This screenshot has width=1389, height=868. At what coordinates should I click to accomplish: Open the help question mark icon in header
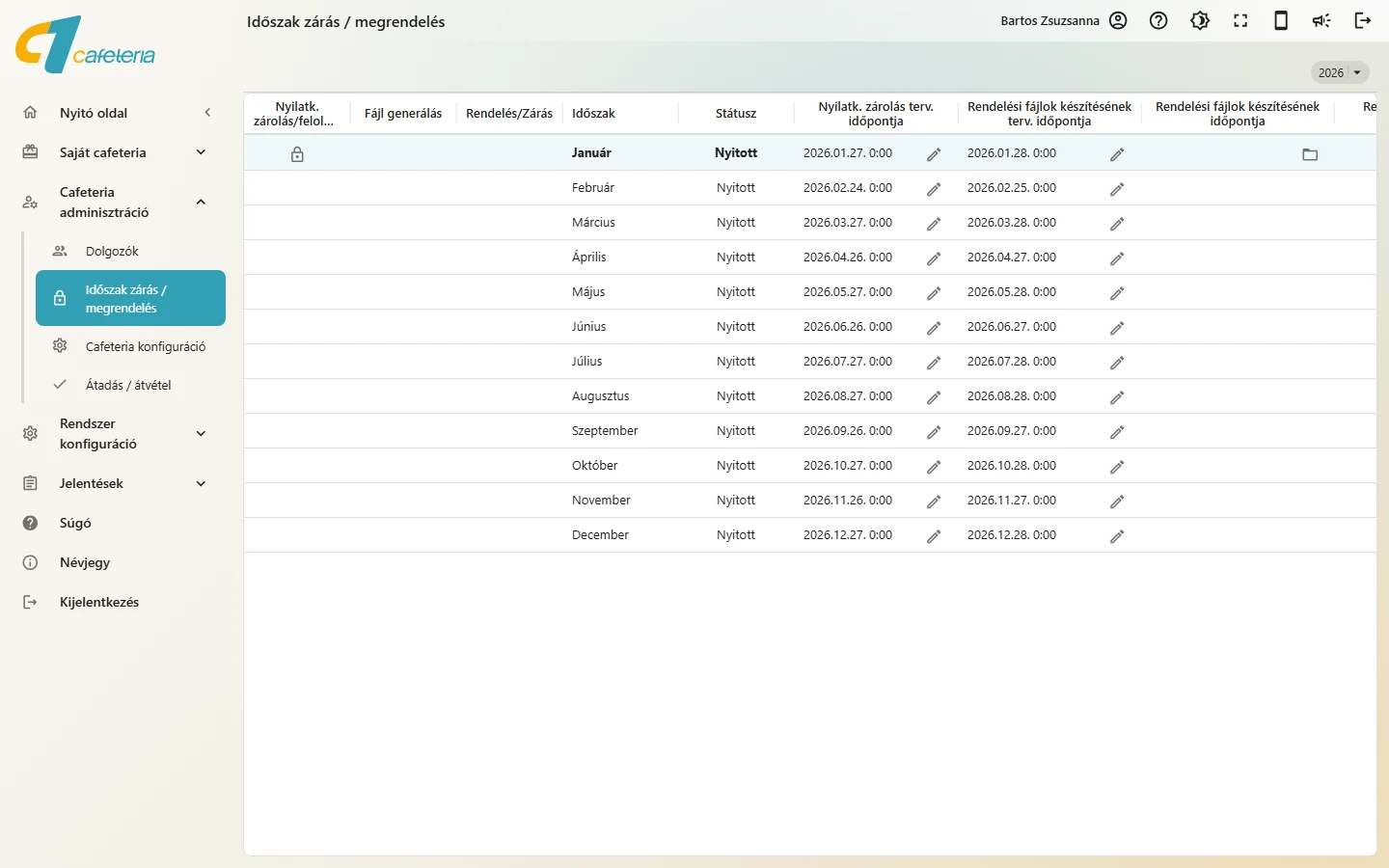pos(1158,20)
